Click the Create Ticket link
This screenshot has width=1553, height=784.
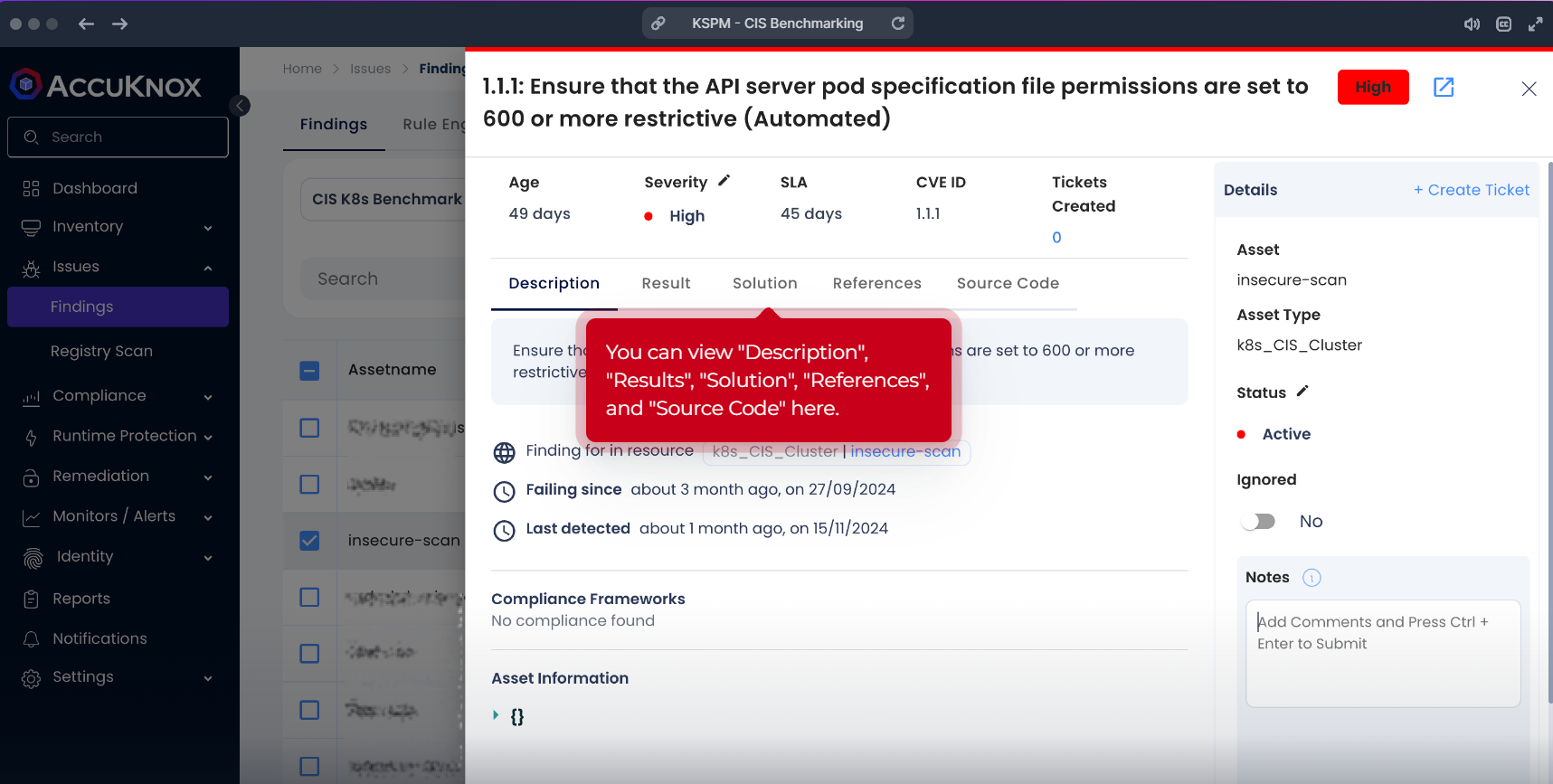point(1472,190)
